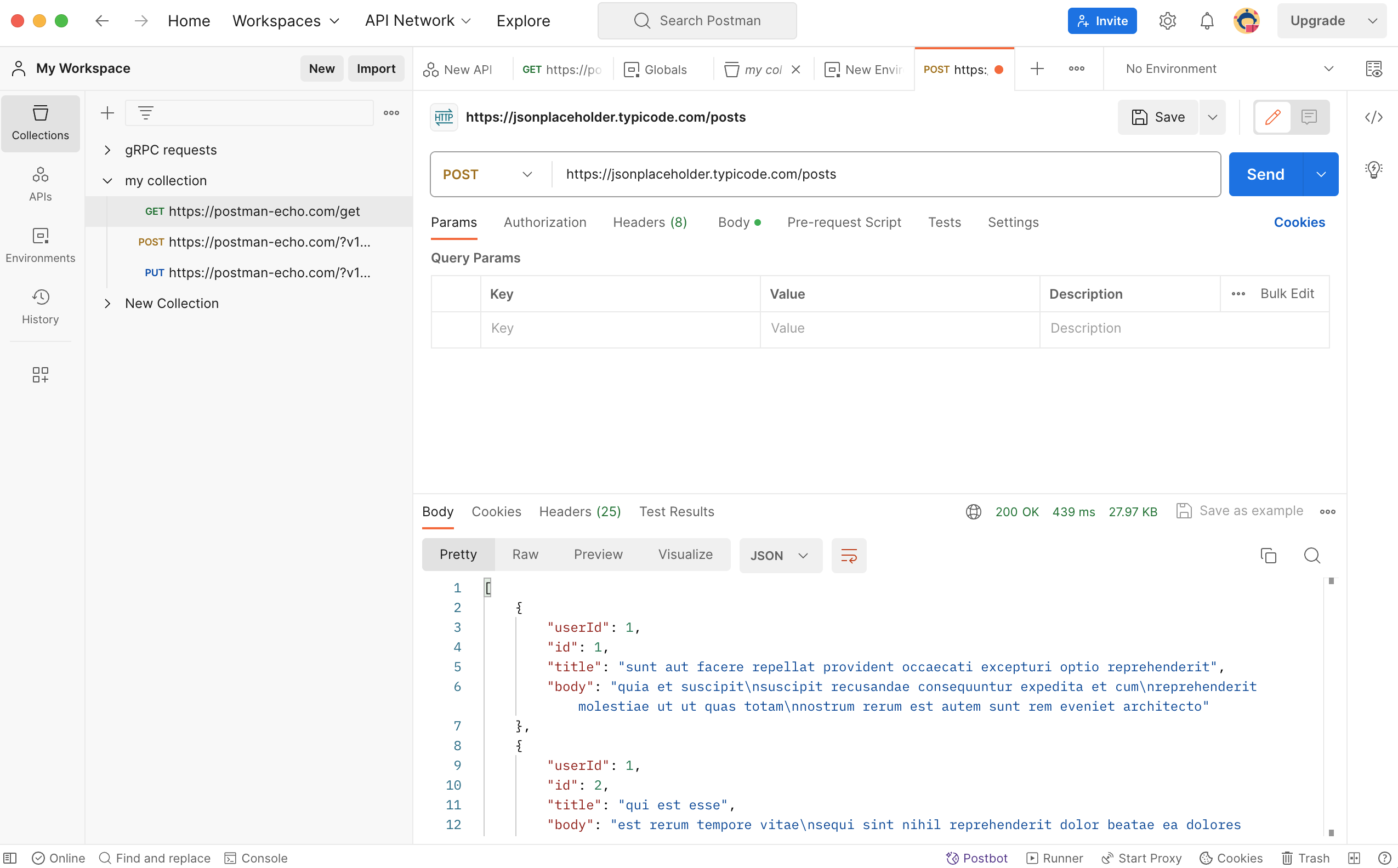The height and width of the screenshot is (868, 1398).
Task: Open the History sidebar panel
Action: point(40,306)
